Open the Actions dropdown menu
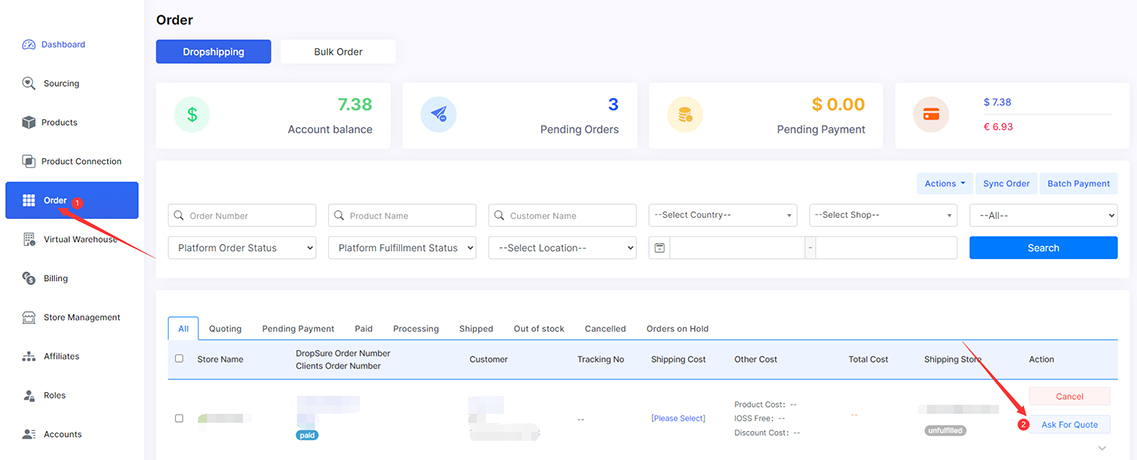 944,183
